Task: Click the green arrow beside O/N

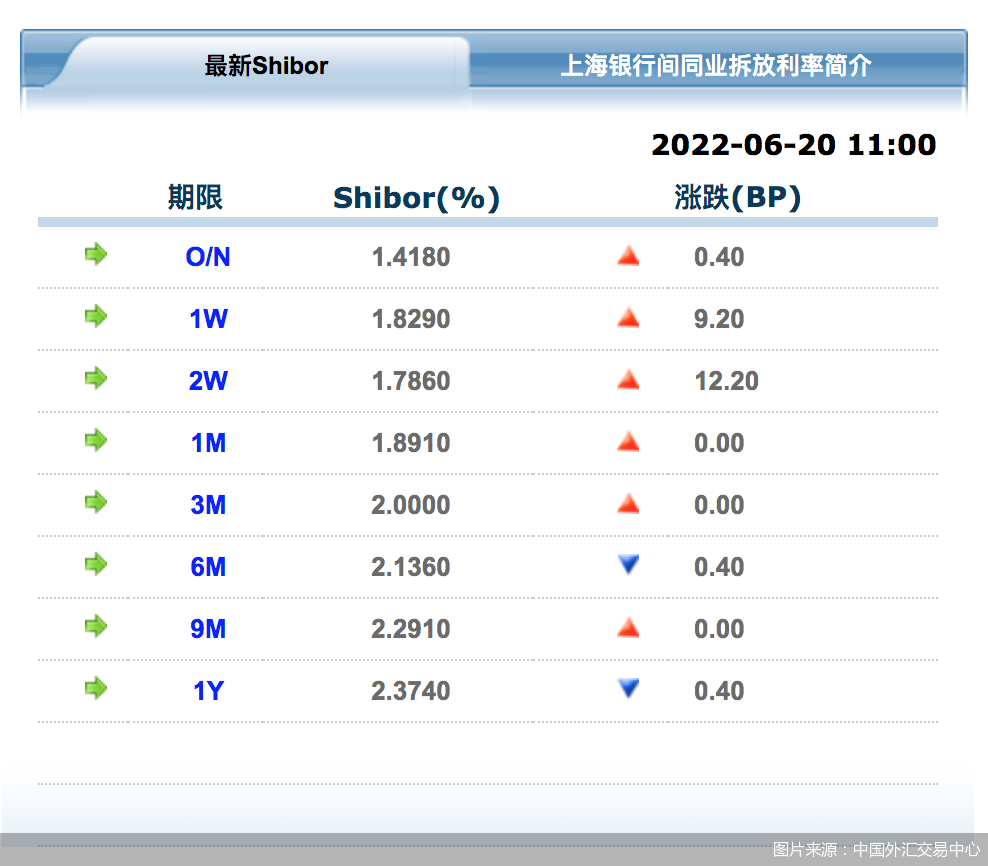Action: pyautogui.click(x=95, y=255)
